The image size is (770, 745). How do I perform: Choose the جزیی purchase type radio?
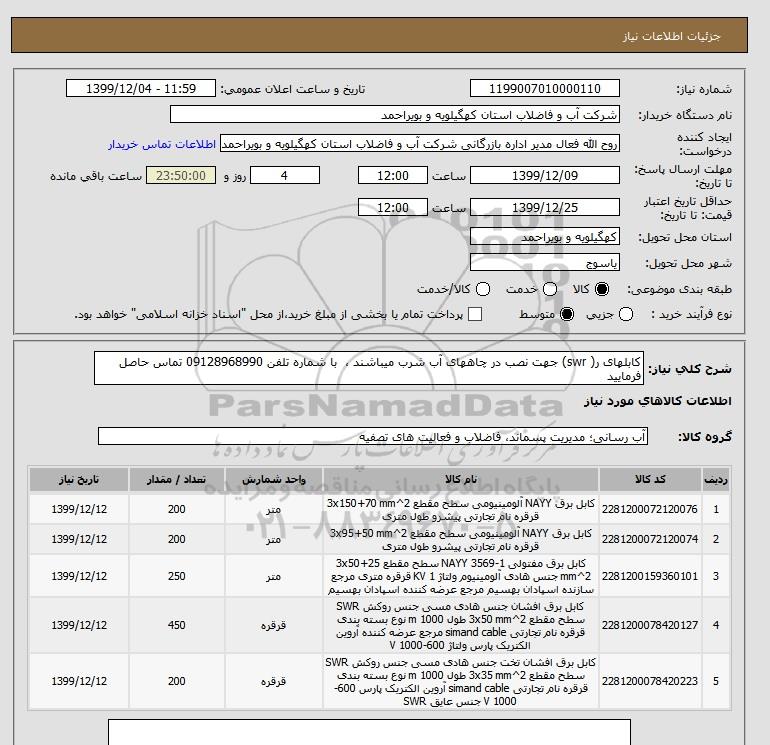click(x=626, y=314)
